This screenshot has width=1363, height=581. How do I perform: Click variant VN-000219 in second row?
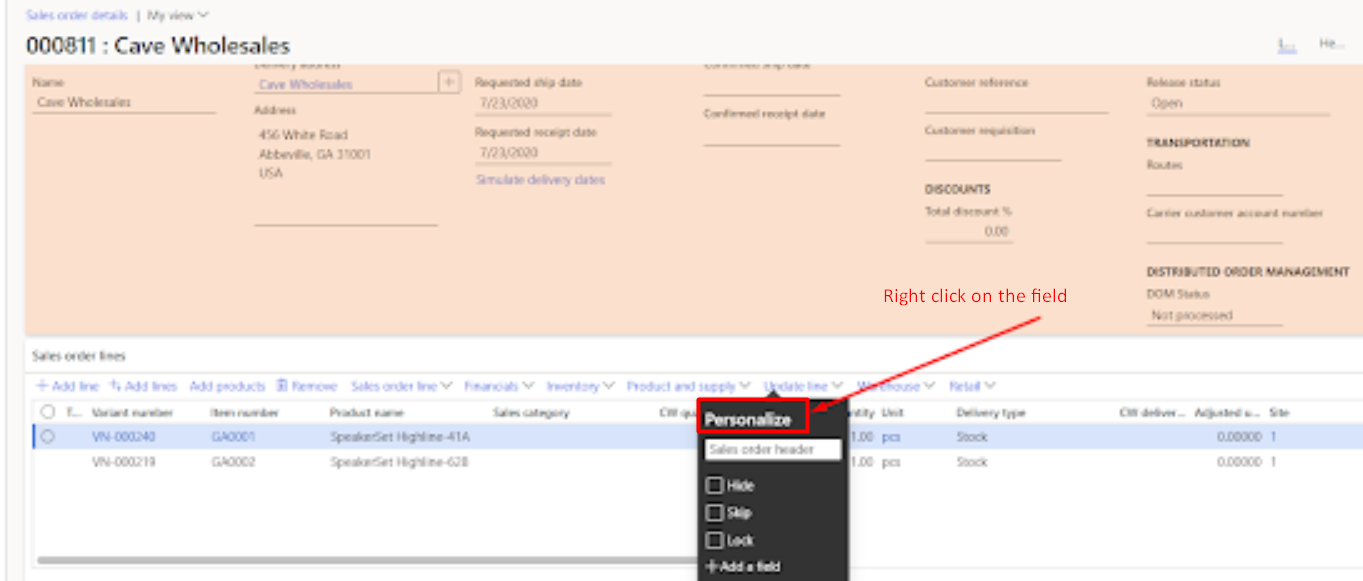coord(123,462)
